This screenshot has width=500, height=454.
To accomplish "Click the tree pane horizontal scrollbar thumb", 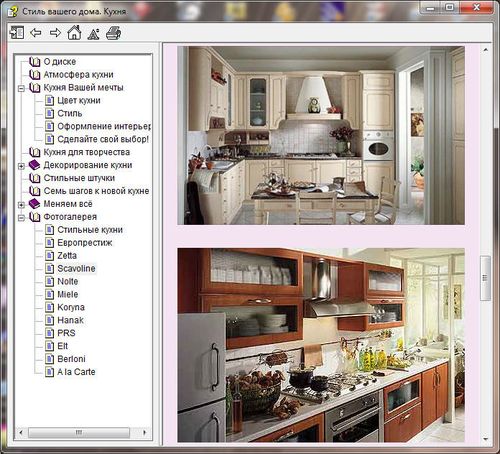I will coord(79,433).
